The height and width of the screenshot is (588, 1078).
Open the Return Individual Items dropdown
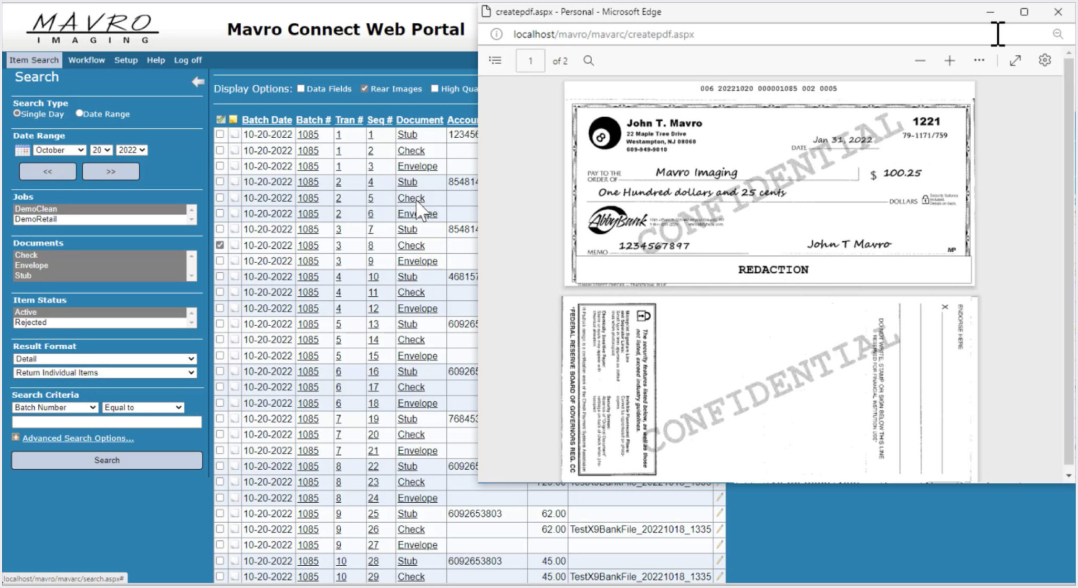104,373
